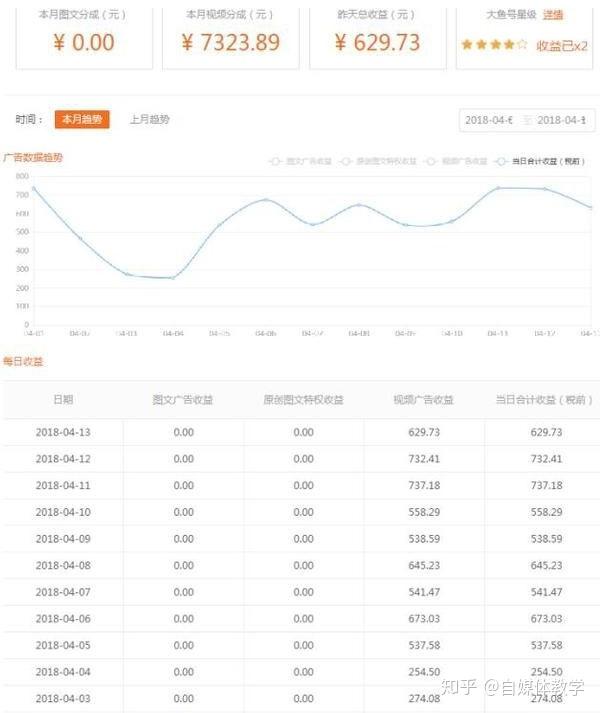Click the 视频广告收益 column header
The width and height of the screenshot is (600, 713).
(x=424, y=399)
